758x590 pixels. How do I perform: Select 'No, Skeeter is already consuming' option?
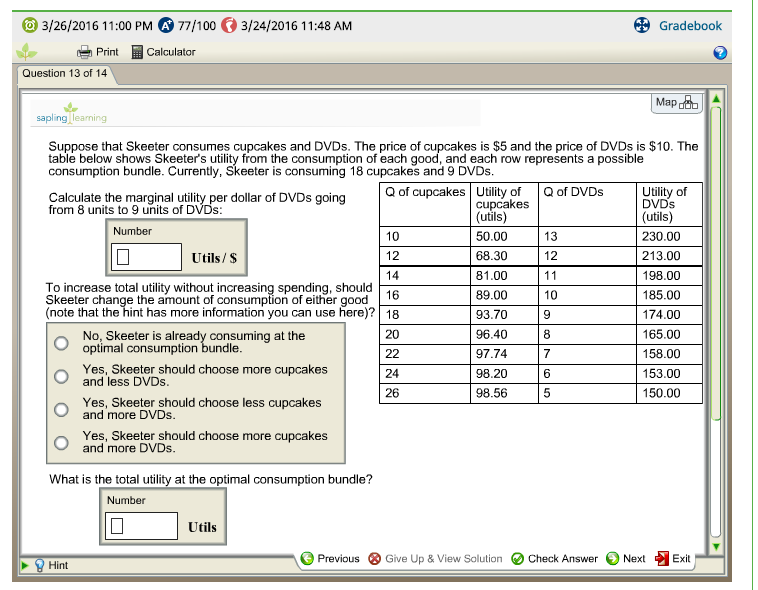(x=61, y=343)
